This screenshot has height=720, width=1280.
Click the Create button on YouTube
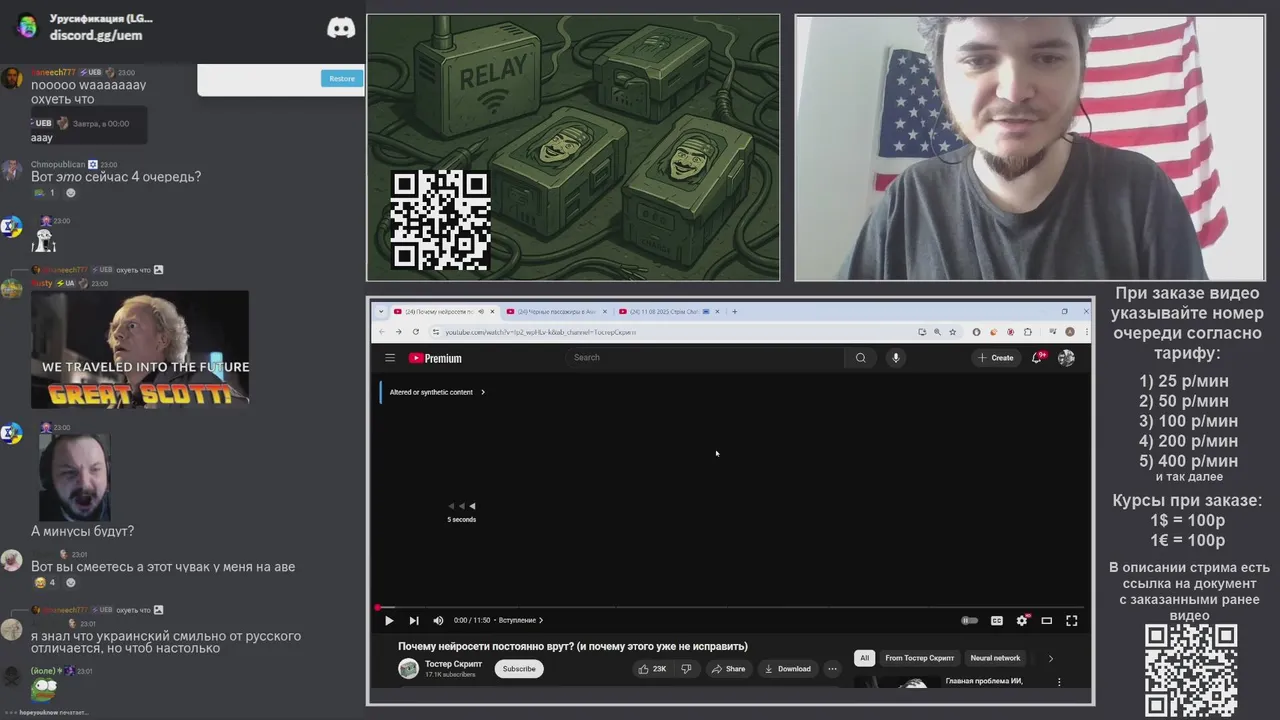click(x=996, y=358)
